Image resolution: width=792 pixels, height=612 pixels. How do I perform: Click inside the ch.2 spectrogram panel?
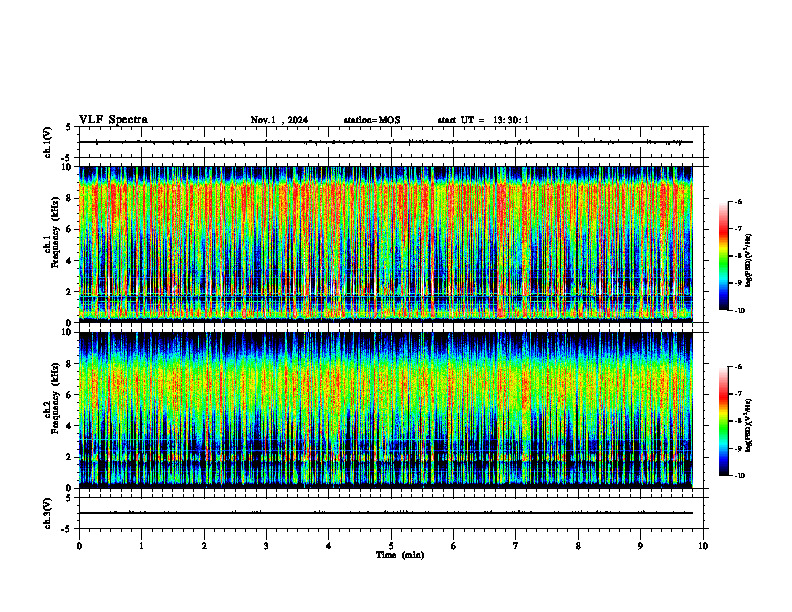pos(386,410)
